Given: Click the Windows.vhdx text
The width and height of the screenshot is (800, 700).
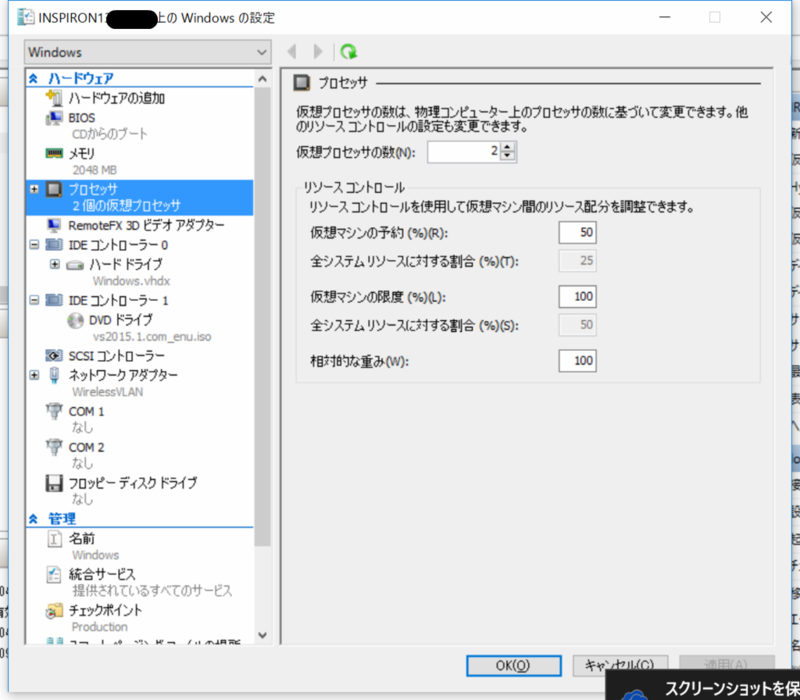Looking at the screenshot, I should [x=132, y=281].
